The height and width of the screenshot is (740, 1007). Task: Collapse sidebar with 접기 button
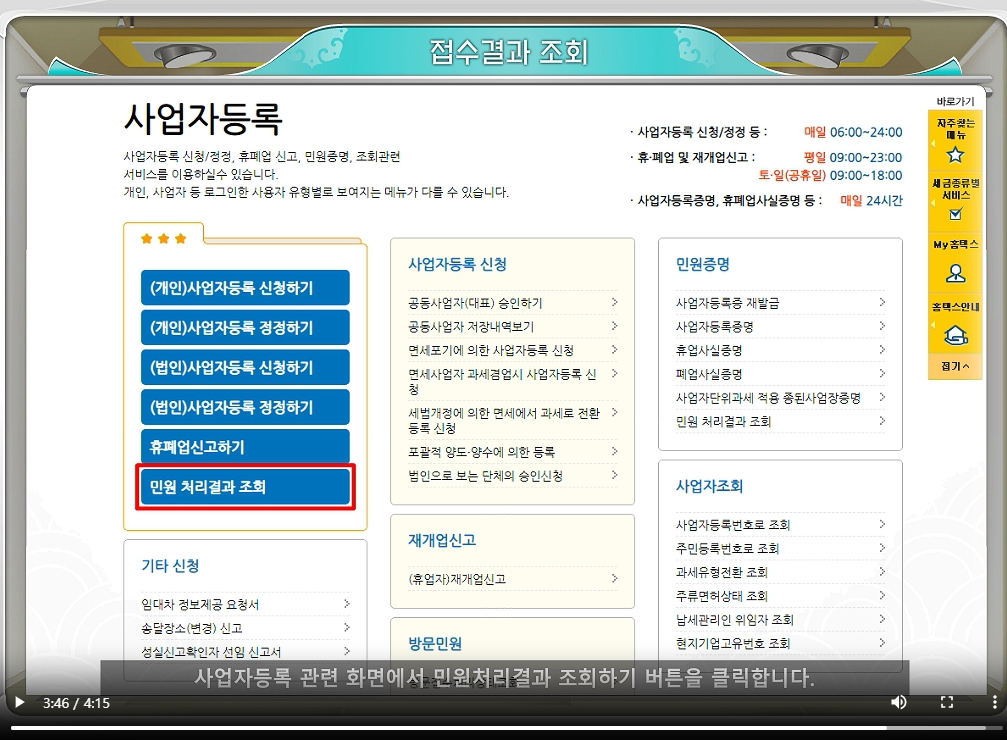[x=955, y=366]
